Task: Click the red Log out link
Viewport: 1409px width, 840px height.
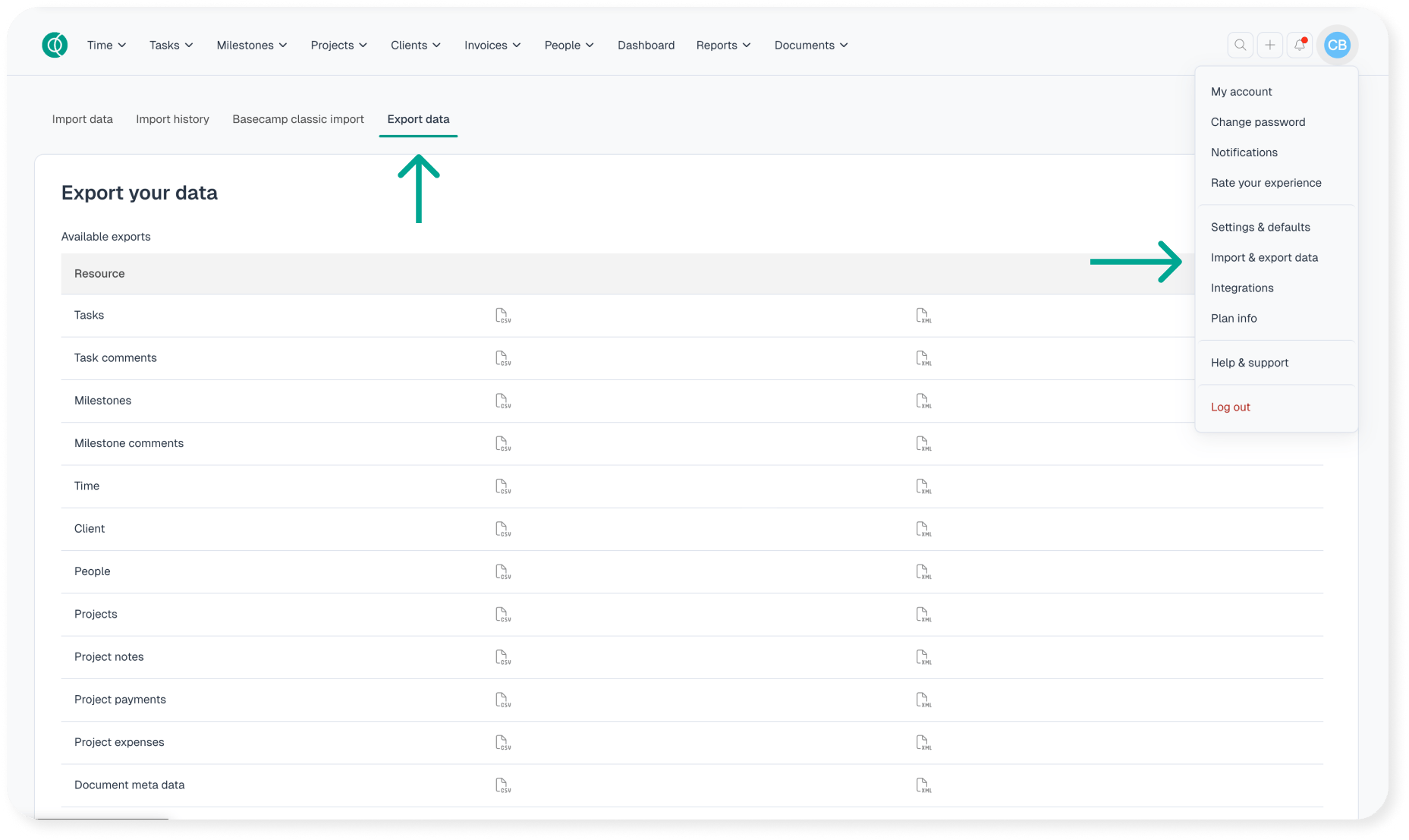Action: [x=1230, y=407]
